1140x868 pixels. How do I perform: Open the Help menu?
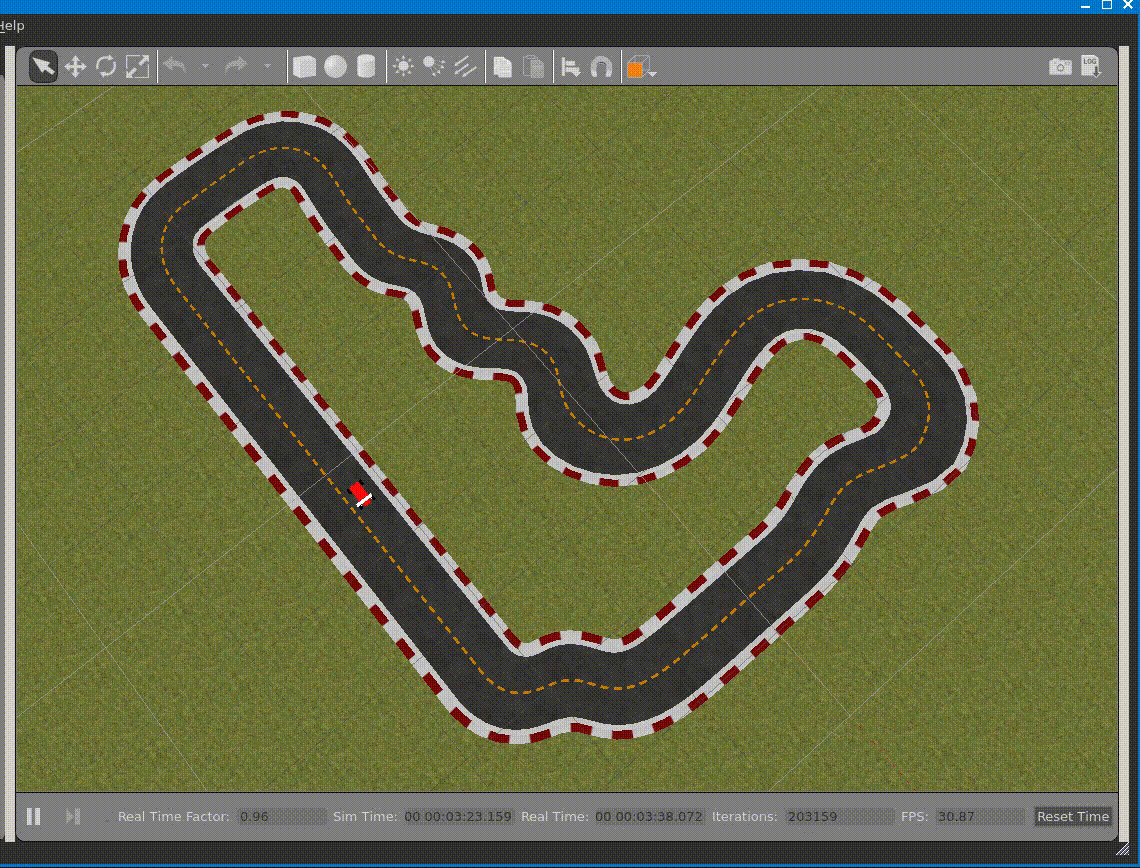pyautogui.click(x=12, y=25)
